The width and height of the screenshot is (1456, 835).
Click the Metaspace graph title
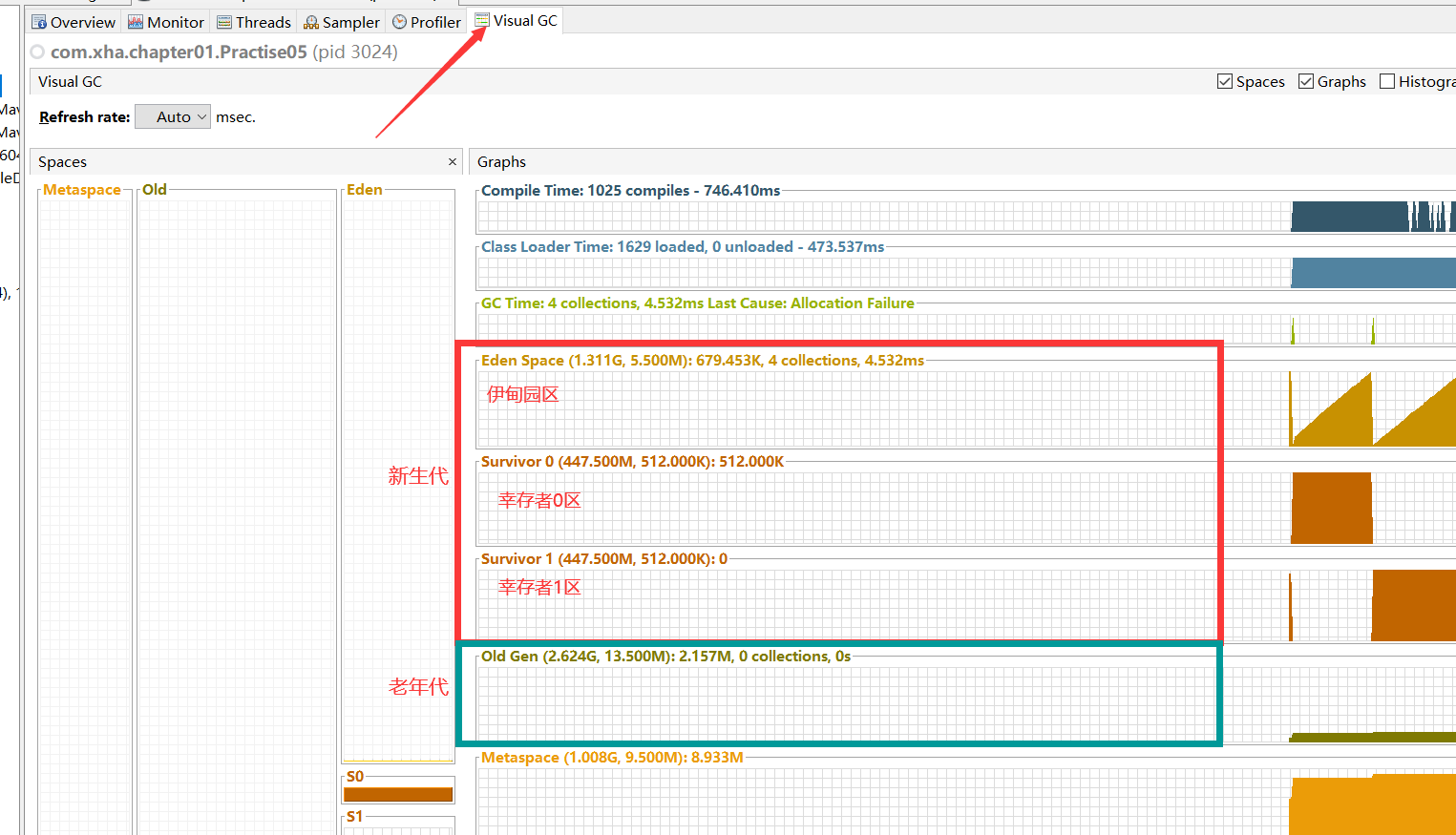tap(612, 758)
